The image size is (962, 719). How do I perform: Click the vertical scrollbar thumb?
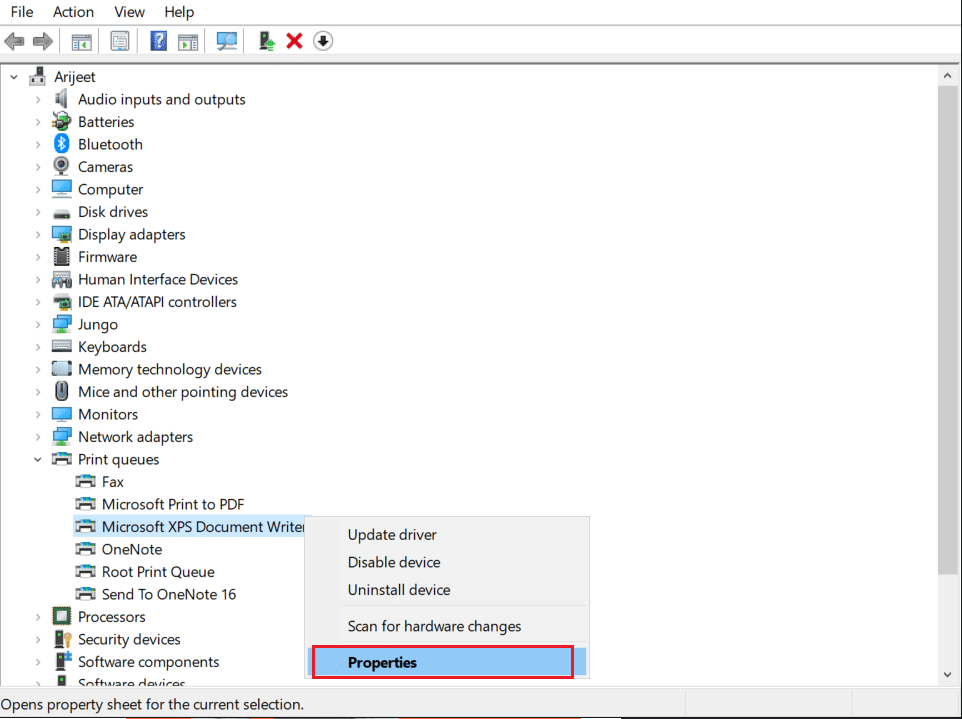(x=947, y=330)
